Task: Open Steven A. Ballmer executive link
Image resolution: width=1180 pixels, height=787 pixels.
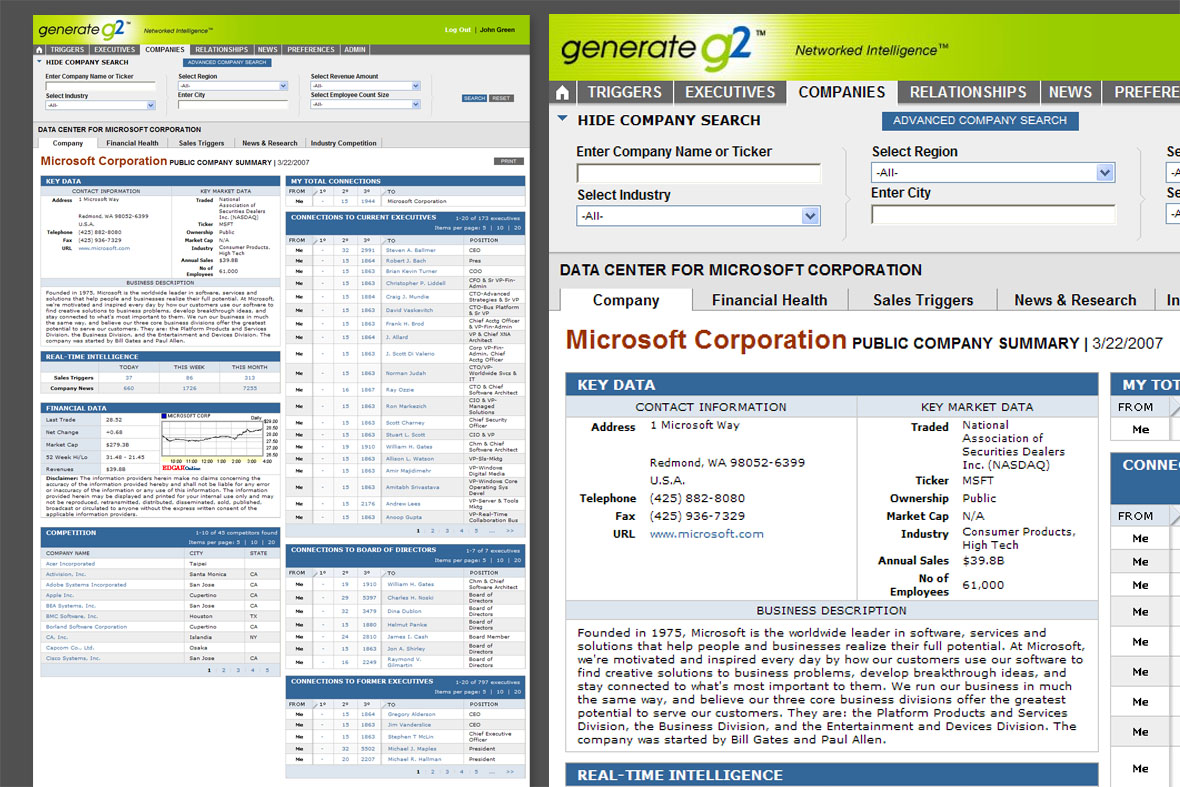Action: 410,250
